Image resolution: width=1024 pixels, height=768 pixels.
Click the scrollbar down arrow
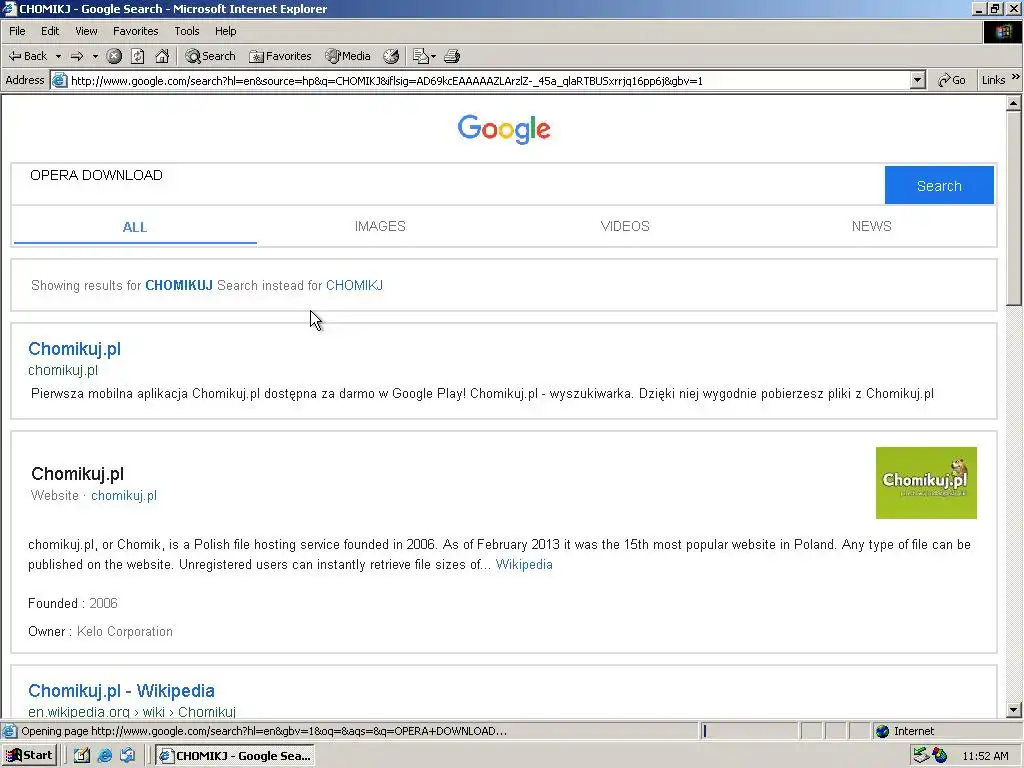[x=1014, y=710]
